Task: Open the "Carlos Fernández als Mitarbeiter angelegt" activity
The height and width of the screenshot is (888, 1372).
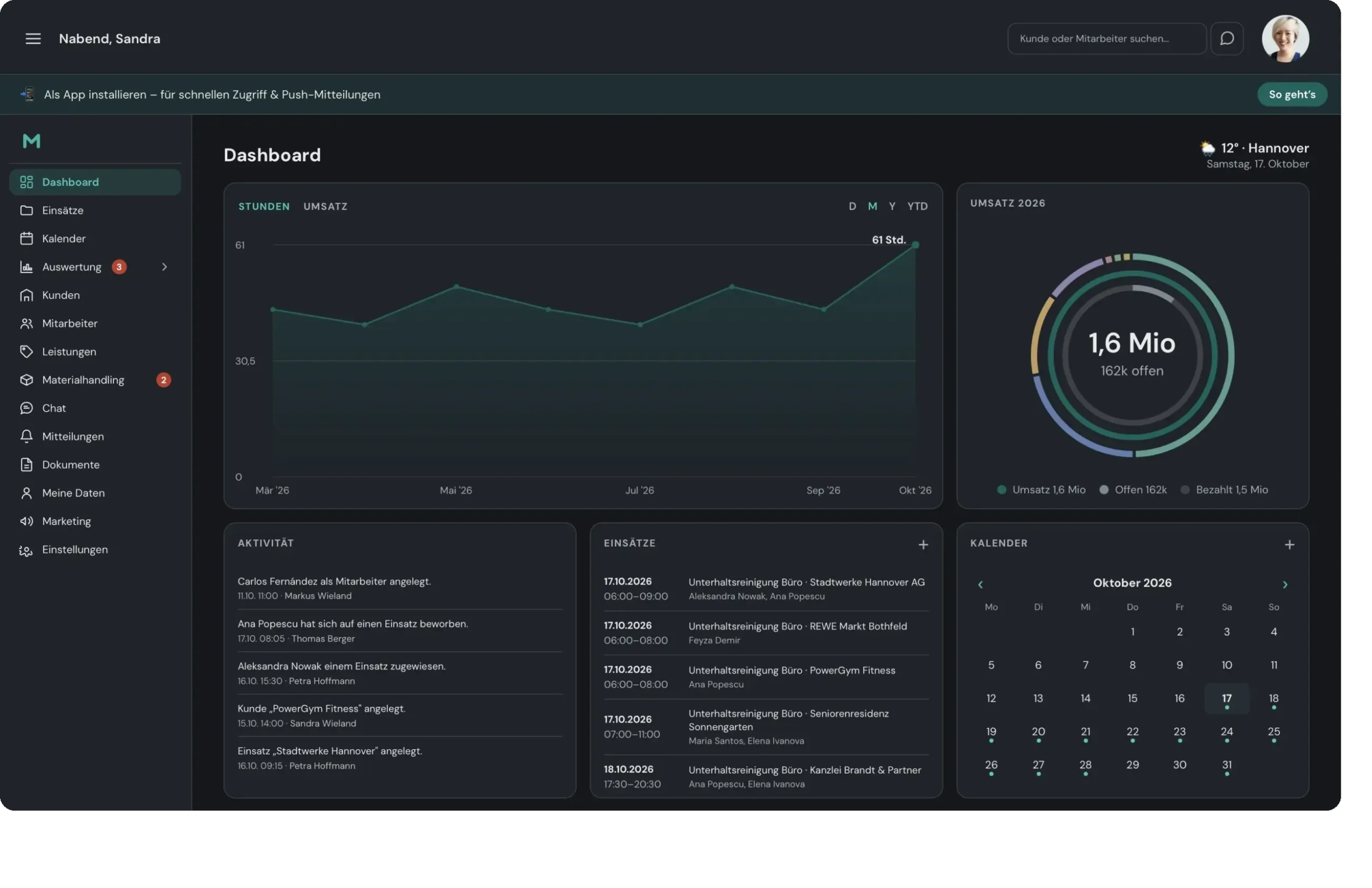Action: pos(399,588)
